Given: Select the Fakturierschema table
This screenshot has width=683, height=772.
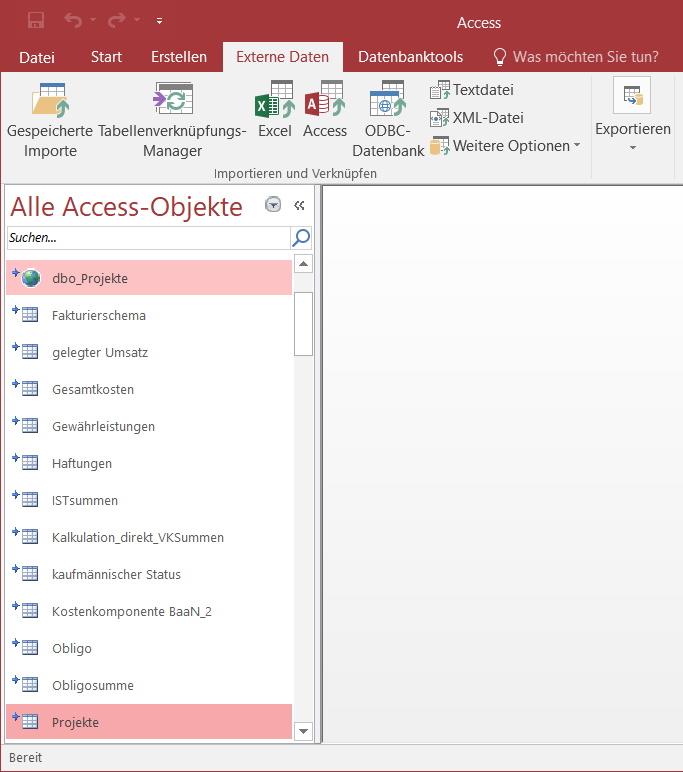Looking at the screenshot, I should [149, 315].
